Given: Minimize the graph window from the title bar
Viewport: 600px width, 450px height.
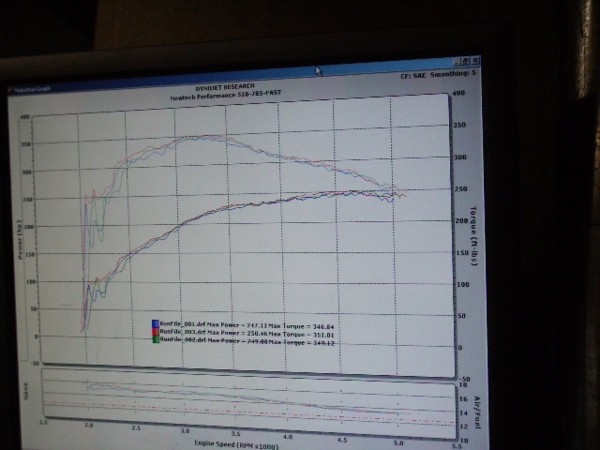Looking at the screenshot, I should pyautogui.click(x=457, y=62).
